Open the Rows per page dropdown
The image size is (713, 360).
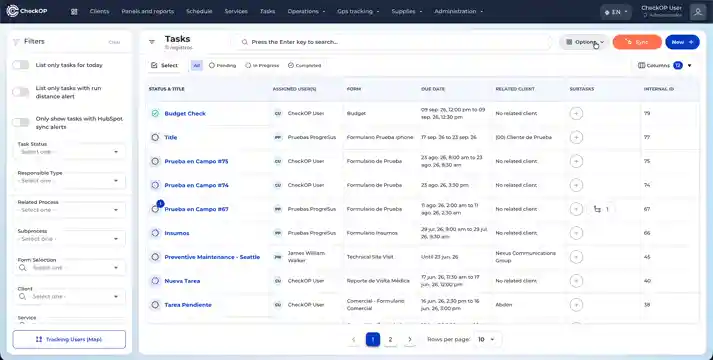(x=487, y=339)
